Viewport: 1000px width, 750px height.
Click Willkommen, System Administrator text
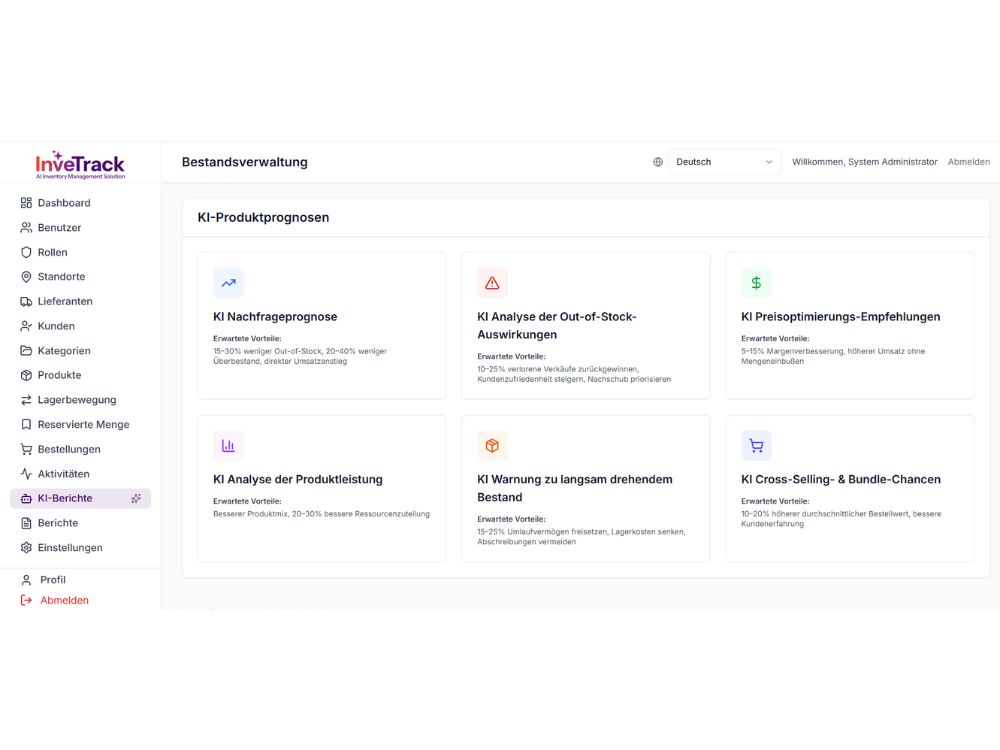point(865,162)
